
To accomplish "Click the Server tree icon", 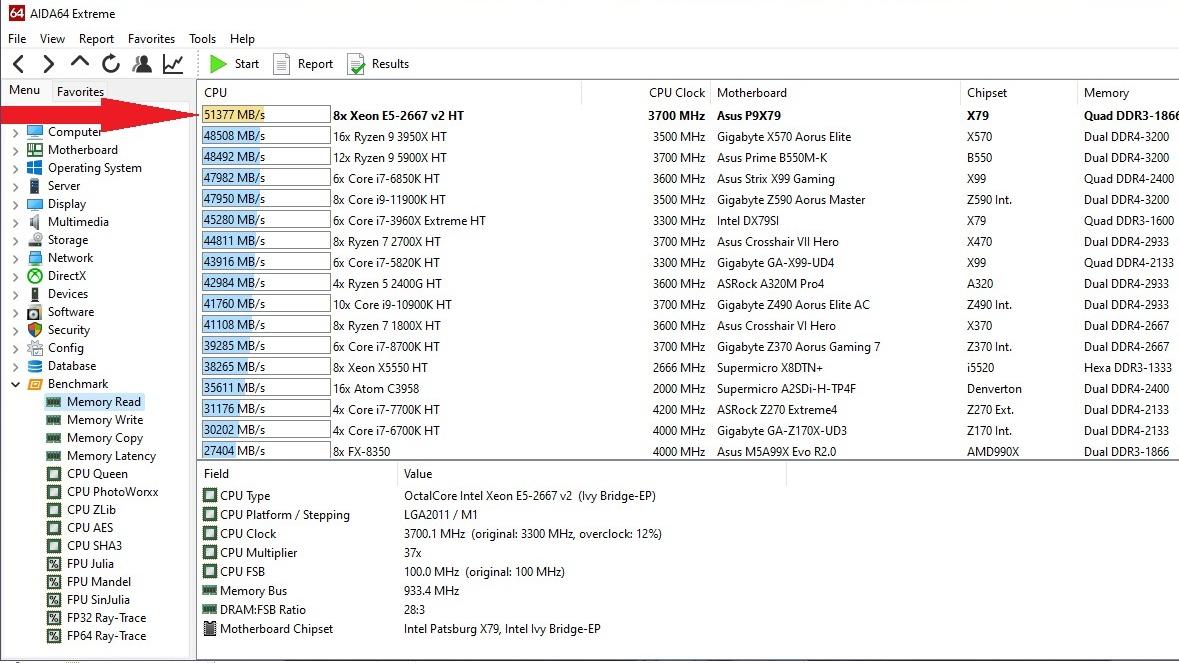I will click(x=35, y=186).
